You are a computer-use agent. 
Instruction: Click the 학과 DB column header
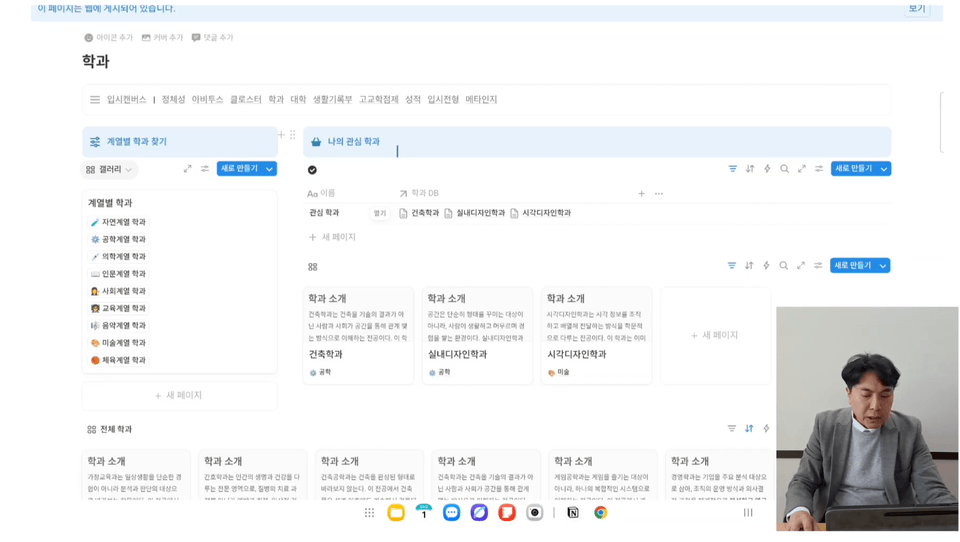click(419, 194)
